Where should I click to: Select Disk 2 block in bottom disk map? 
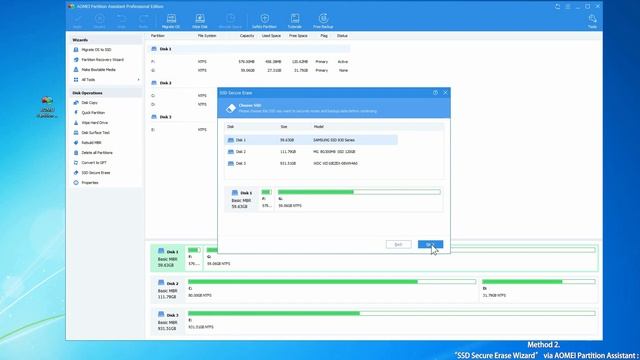click(168, 290)
